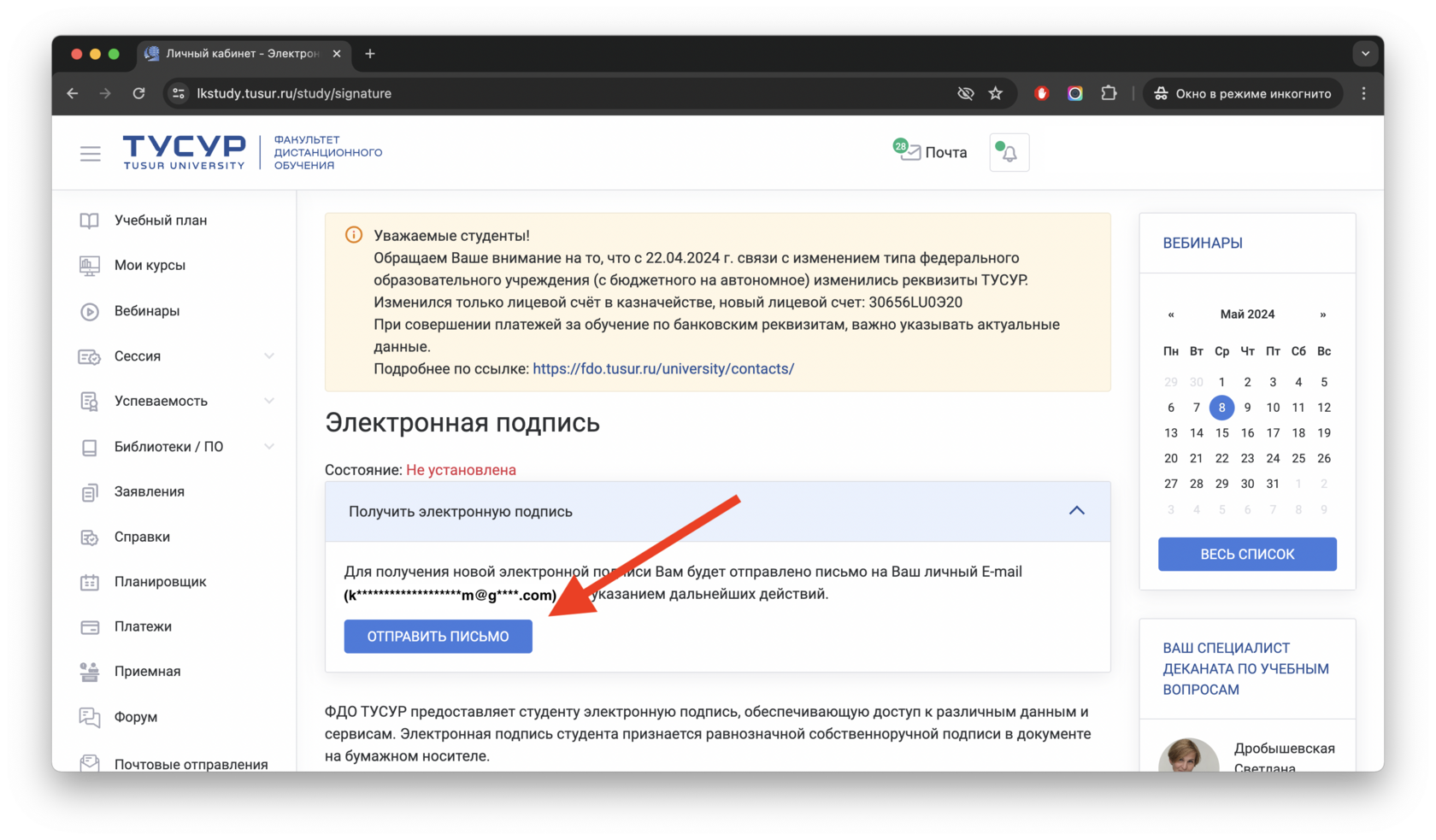The image size is (1436, 840).
Task: Open the browser extensions puzzle icon
Action: [x=1109, y=93]
